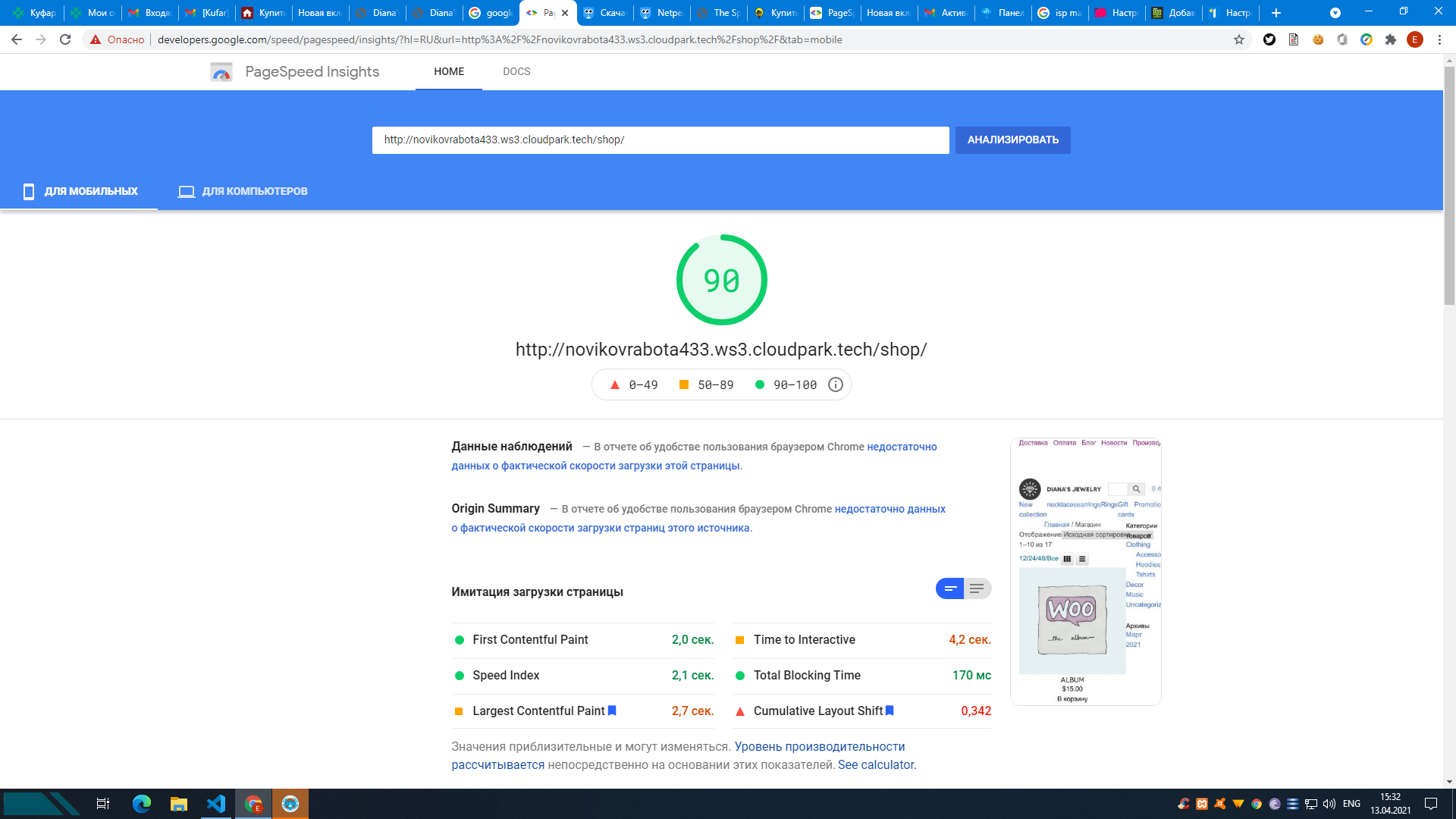Viewport: 1456px width, 819px height.
Task: Open the volume control in tray
Action: pyautogui.click(x=1329, y=804)
